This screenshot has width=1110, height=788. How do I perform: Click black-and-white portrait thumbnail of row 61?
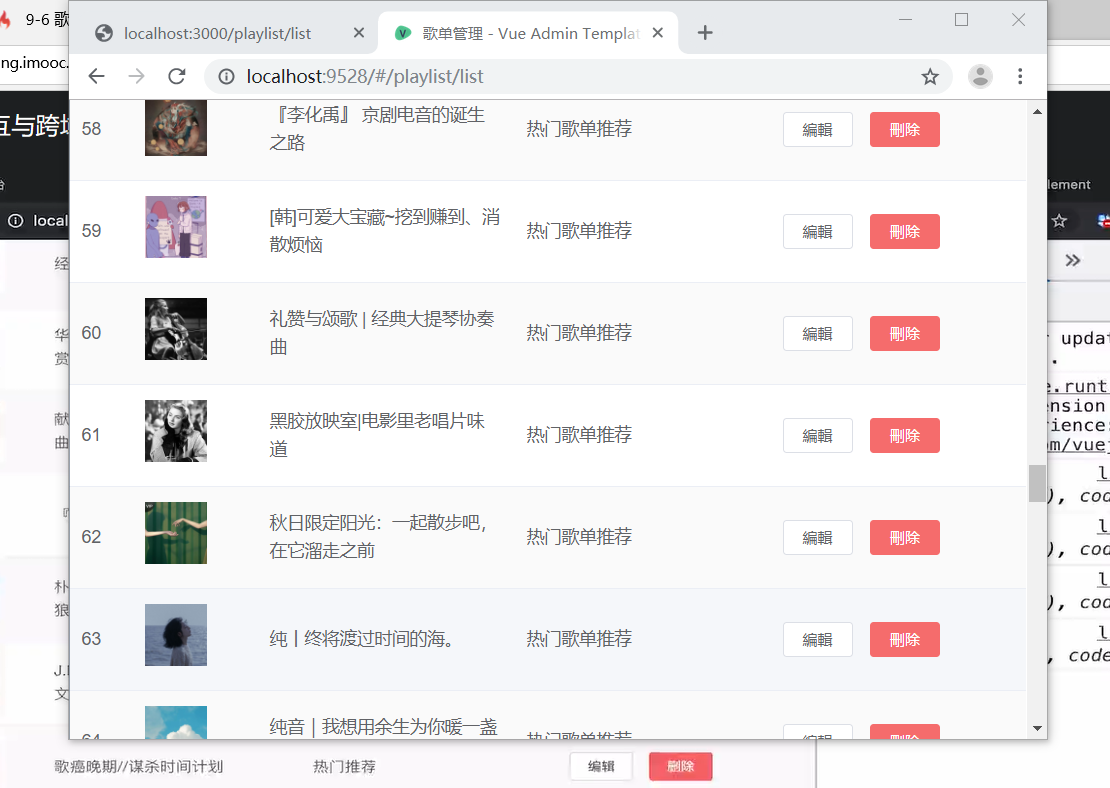(x=176, y=431)
